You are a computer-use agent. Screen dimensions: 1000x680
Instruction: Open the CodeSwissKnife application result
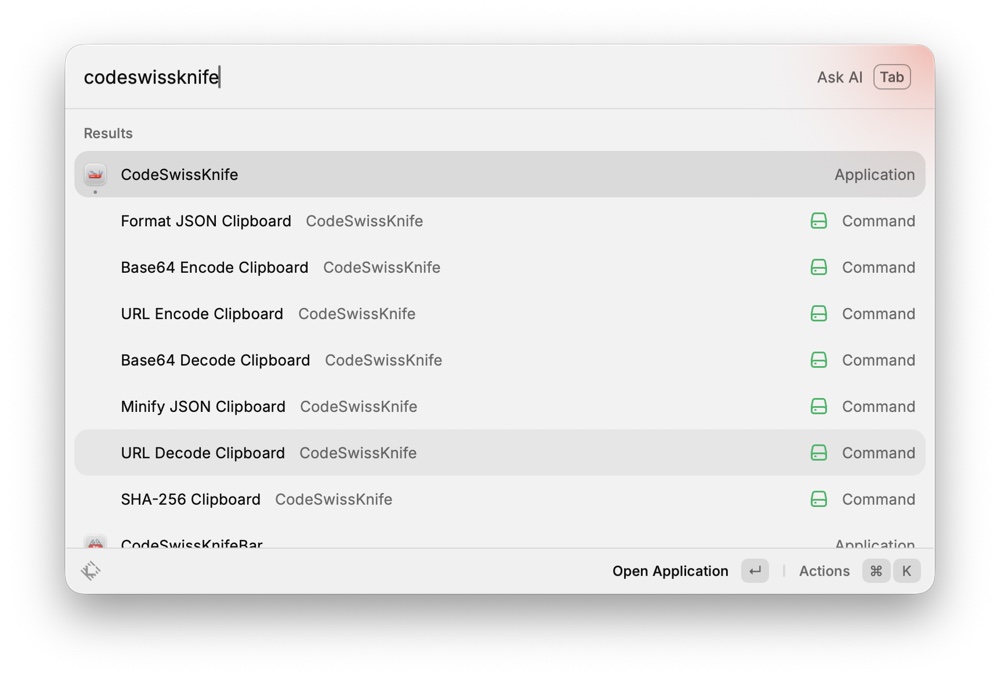point(499,174)
